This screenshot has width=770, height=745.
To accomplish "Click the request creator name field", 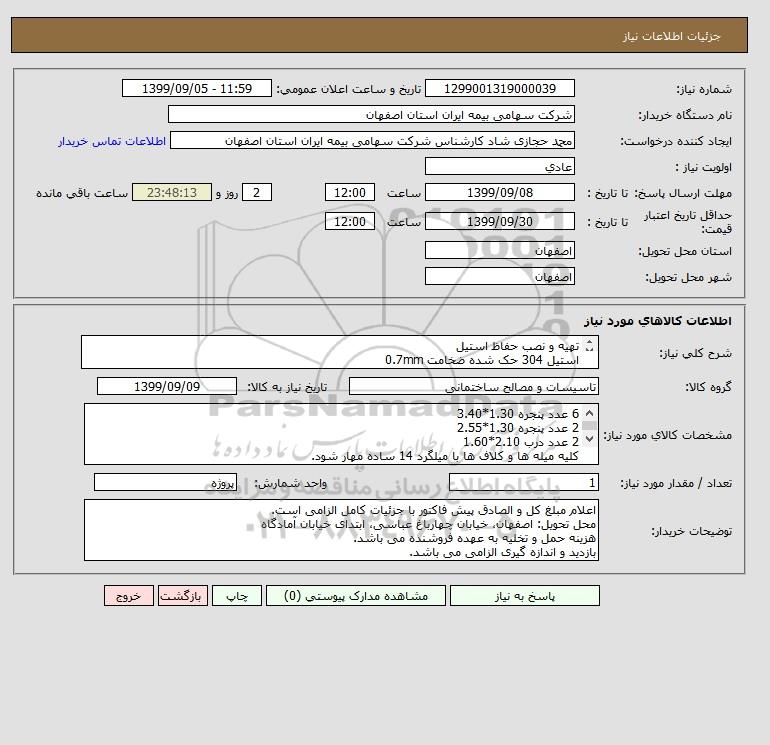I will pos(372,140).
